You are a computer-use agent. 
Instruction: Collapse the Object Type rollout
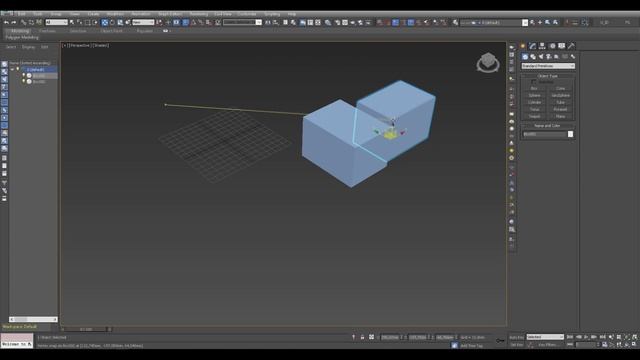click(547, 76)
